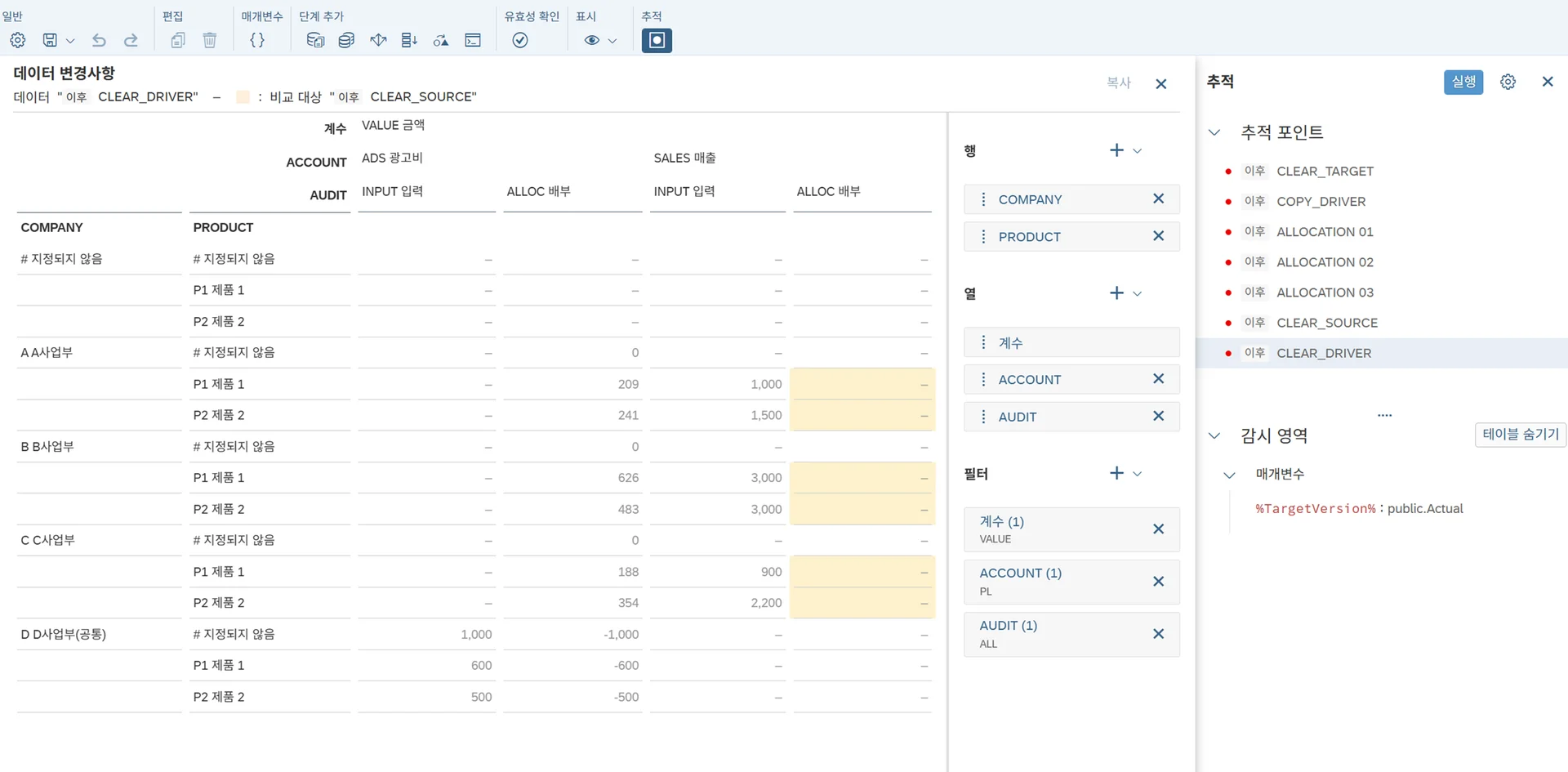Toggle breakpoint on ALLOCATION 02 trace point

[1228, 262]
